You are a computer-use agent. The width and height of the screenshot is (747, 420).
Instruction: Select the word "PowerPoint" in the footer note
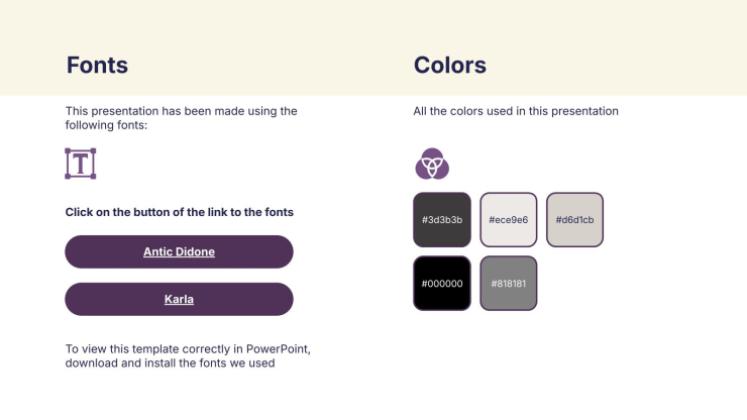tap(277, 349)
